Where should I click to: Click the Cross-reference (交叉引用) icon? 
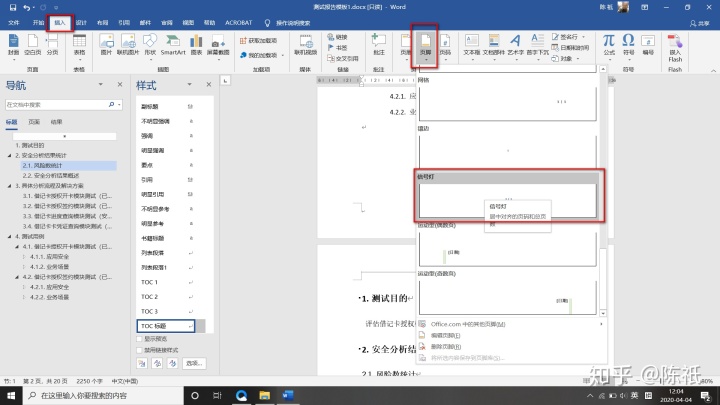(x=331, y=58)
